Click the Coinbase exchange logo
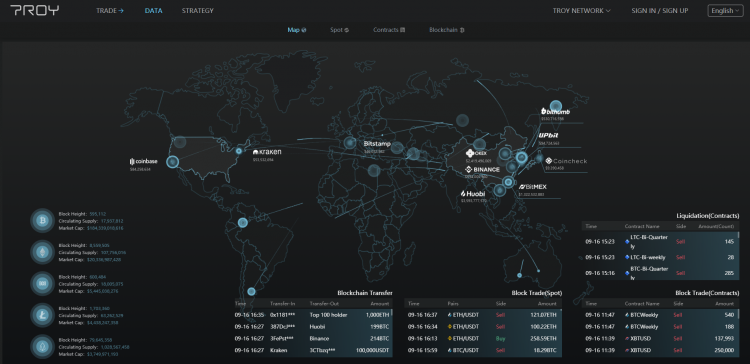The height and width of the screenshot is (364, 750). coord(143,161)
